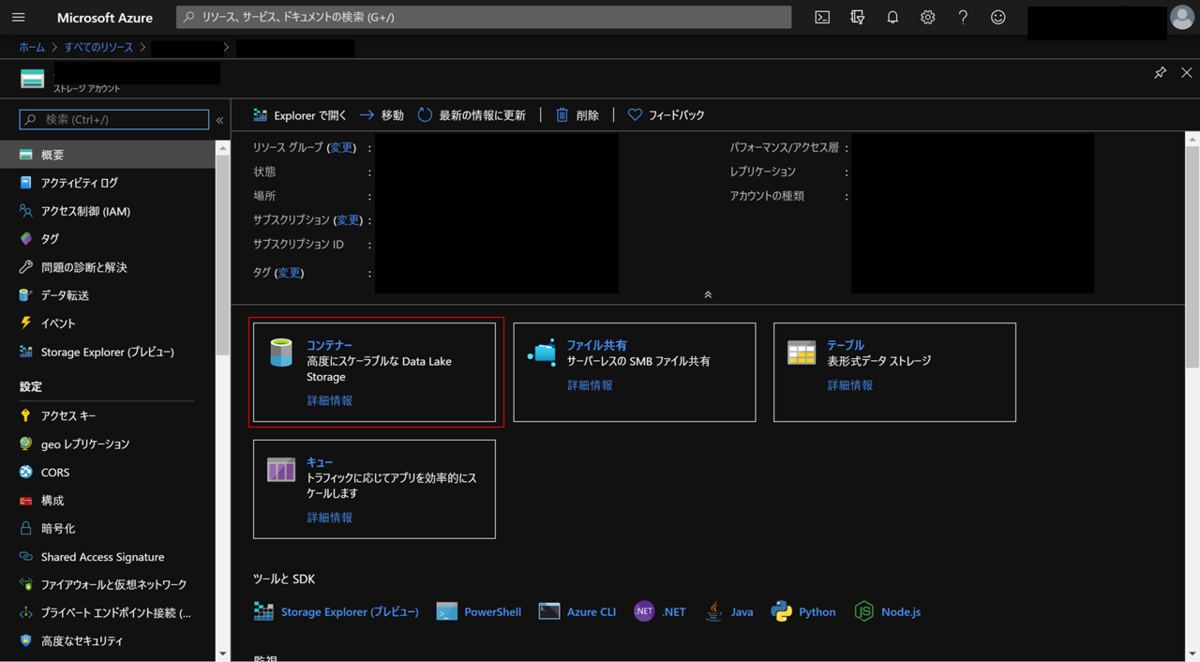Viewport: 1200px width, 662px height.
Task: Pin this blade to dashboard
Action: (x=1160, y=73)
